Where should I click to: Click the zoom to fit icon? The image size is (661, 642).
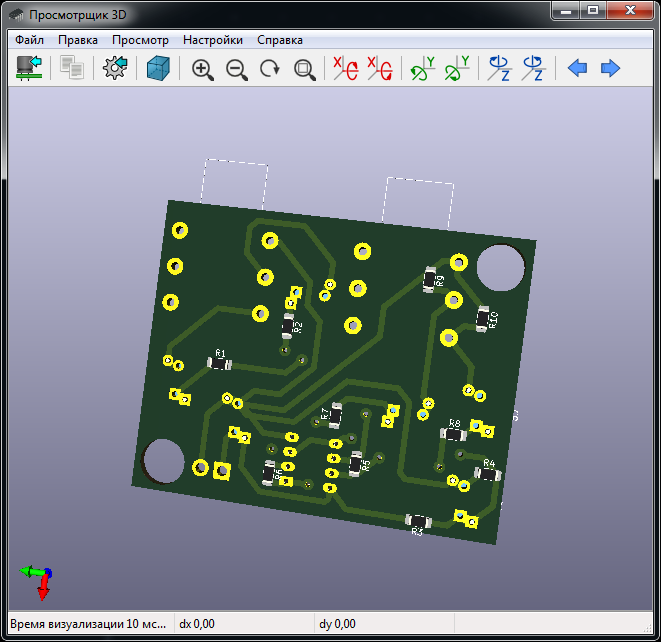coord(305,69)
